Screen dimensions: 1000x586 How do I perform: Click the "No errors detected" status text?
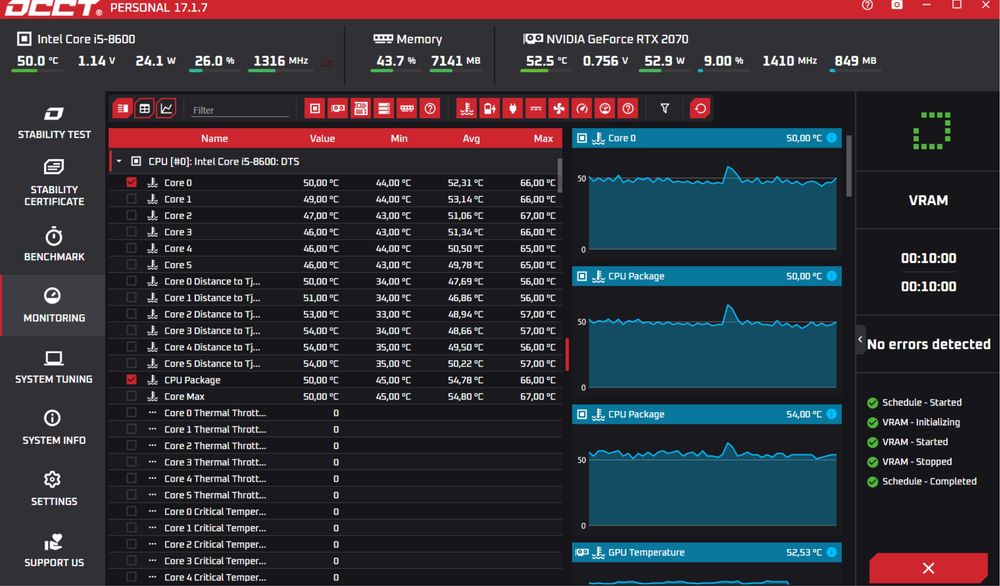click(x=929, y=344)
